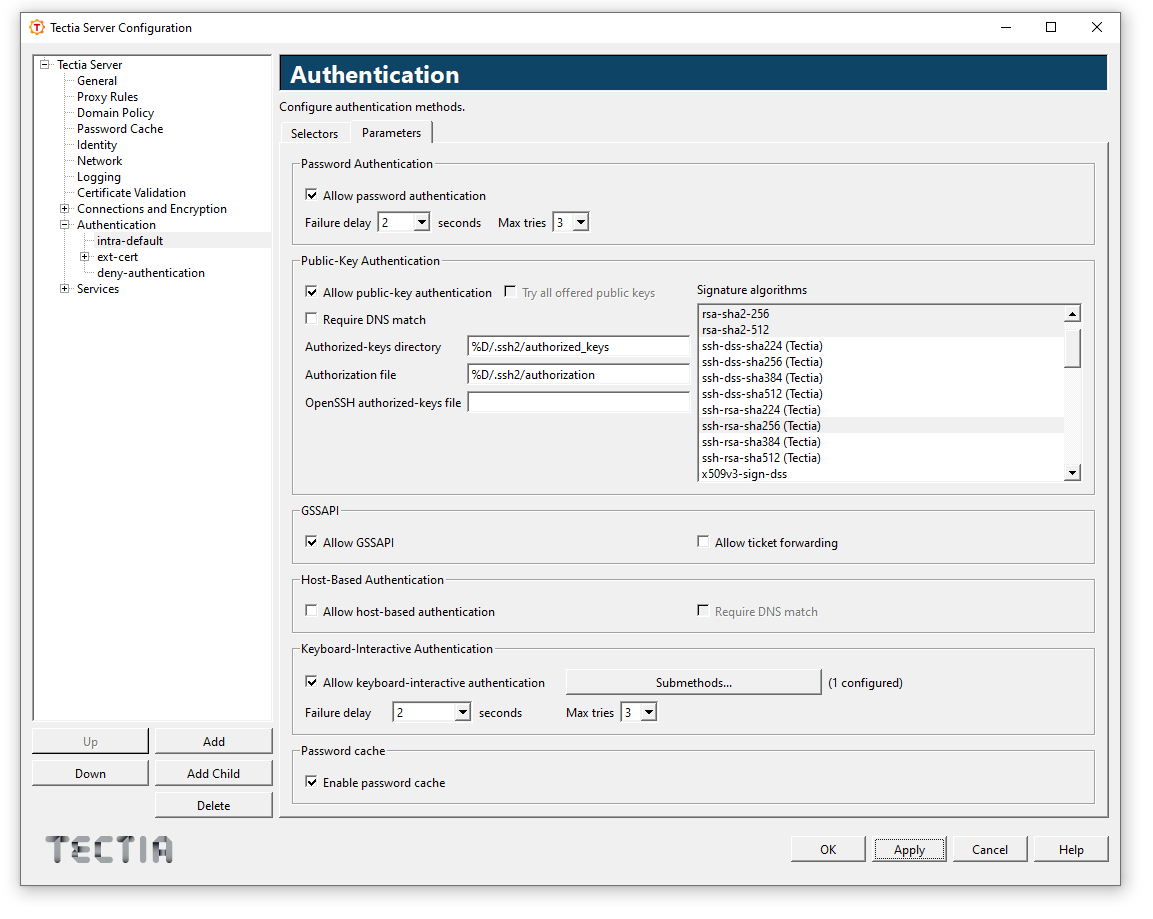Click the OK button
The height and width of the screenshot is (919, 1153).
point(828,850)
